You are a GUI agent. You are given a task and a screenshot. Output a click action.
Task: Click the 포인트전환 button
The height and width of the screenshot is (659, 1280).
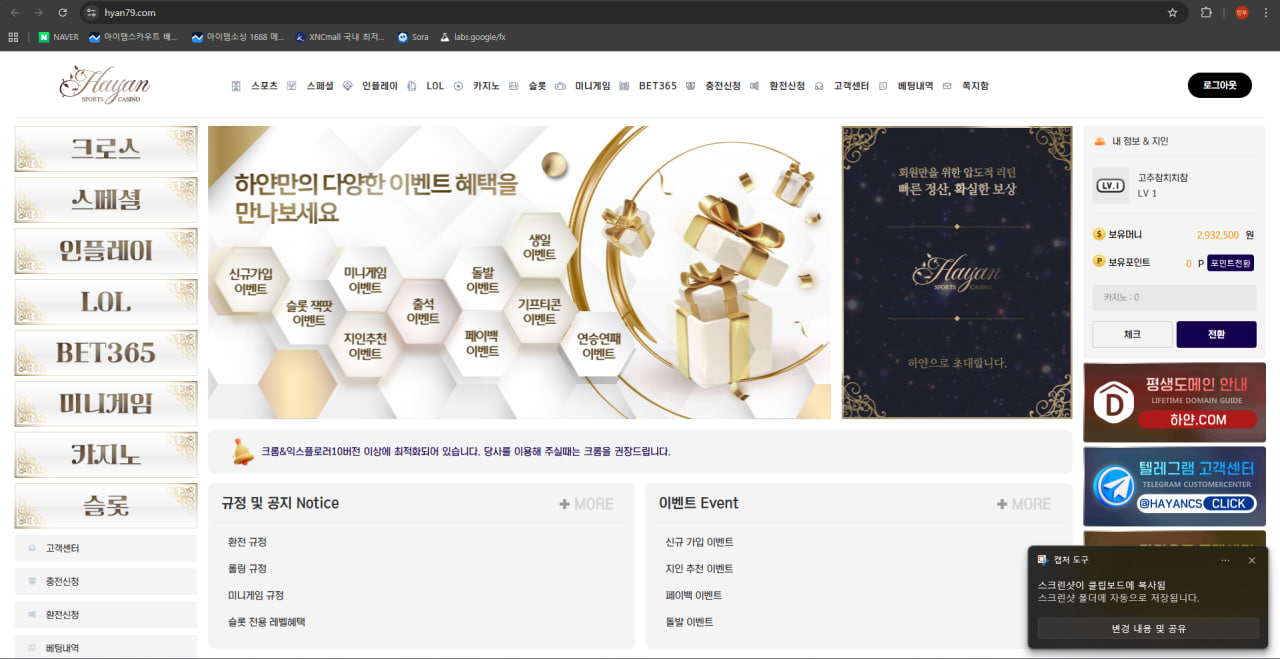[x=1230, y=263]
